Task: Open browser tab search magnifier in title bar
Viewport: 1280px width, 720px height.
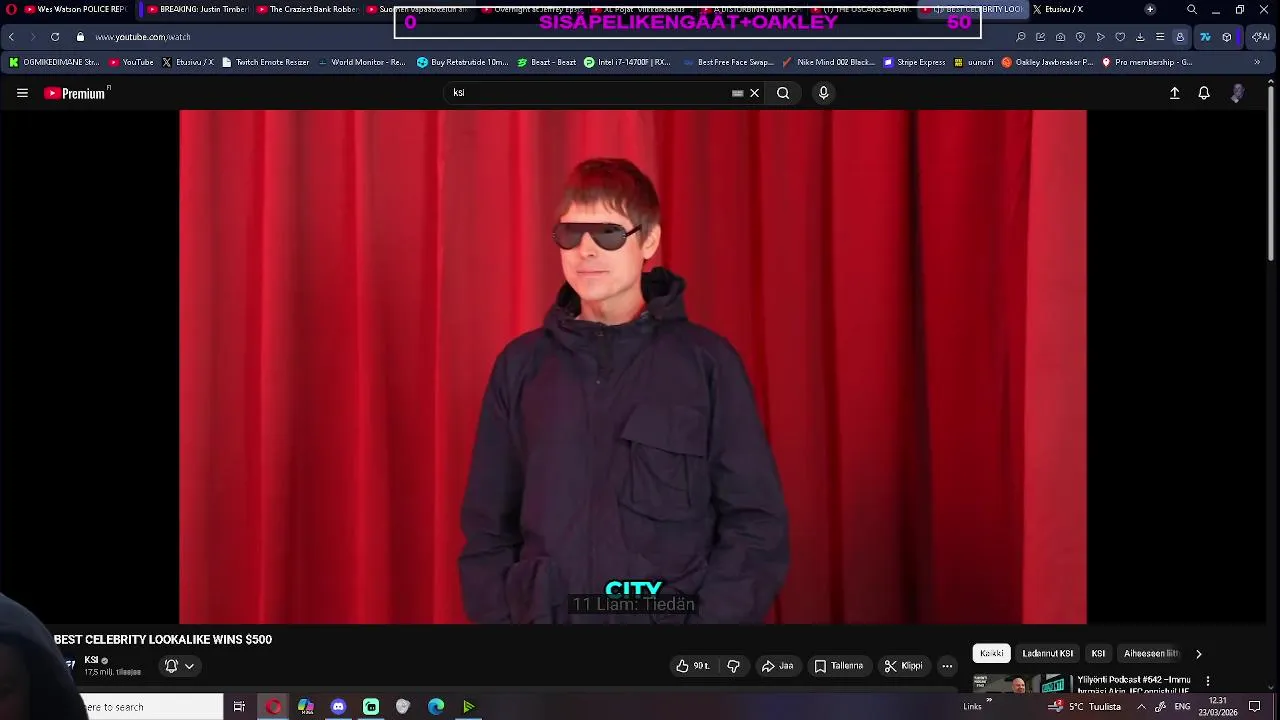Action: tap(1191, 9)
